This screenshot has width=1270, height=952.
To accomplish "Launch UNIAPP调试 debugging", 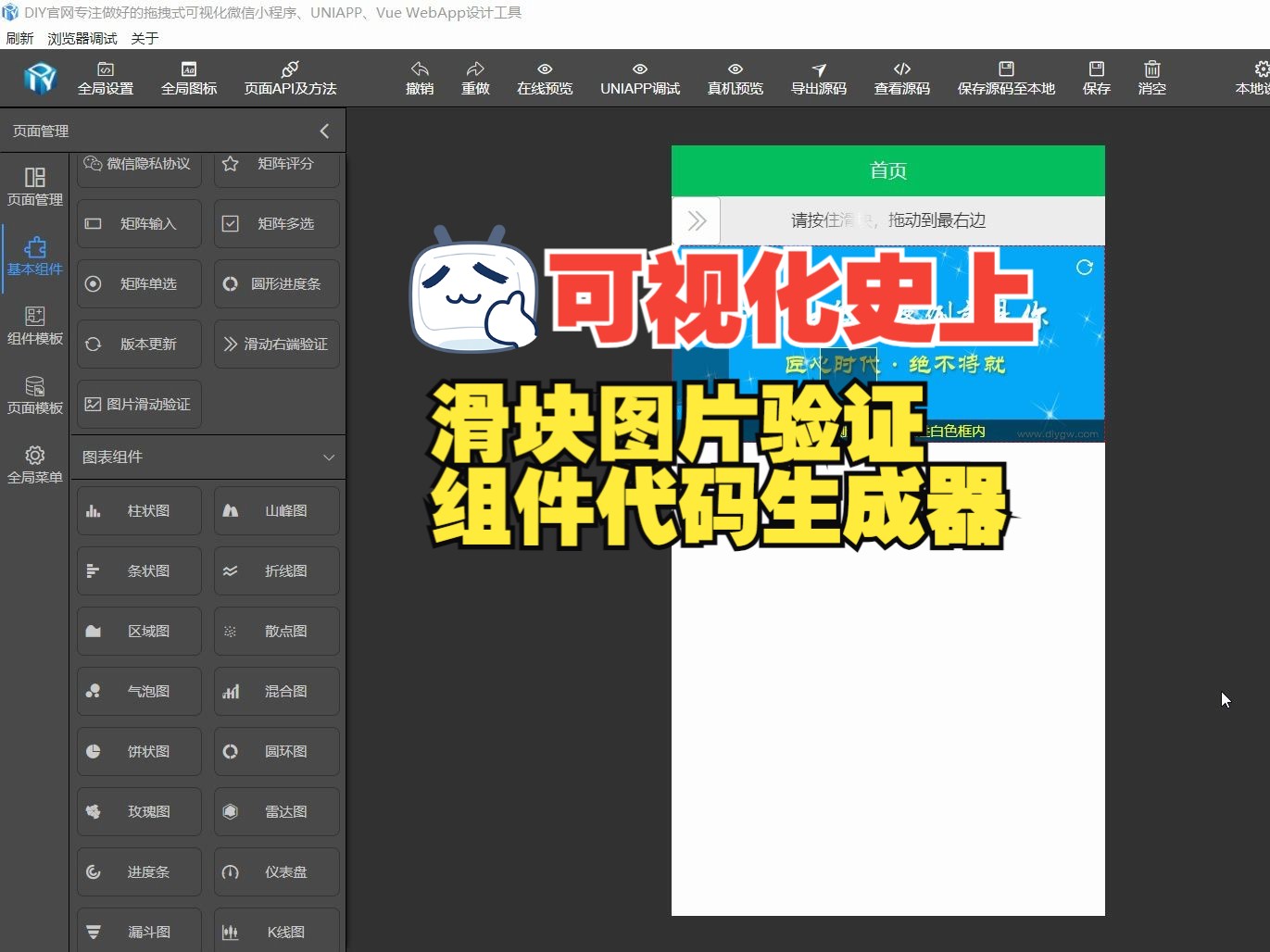I will click(639, 78).
